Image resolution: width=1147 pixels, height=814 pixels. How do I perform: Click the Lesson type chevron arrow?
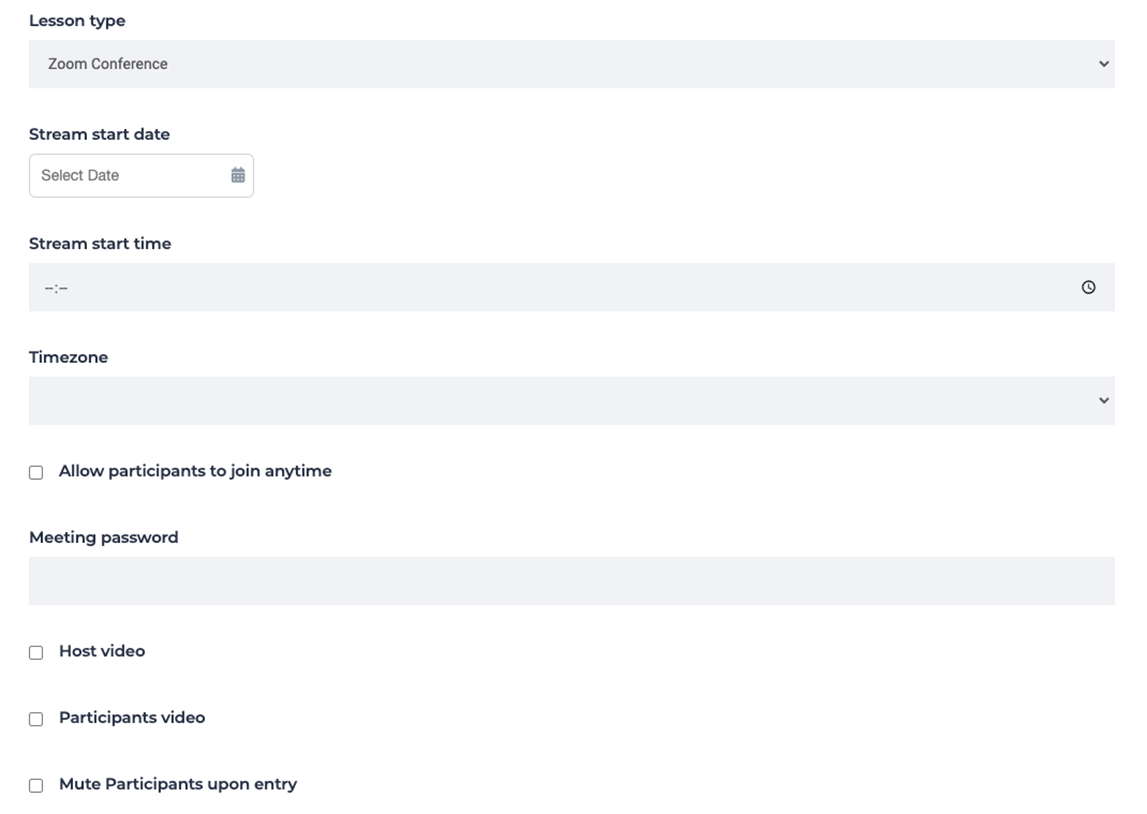coord(1103,64)
